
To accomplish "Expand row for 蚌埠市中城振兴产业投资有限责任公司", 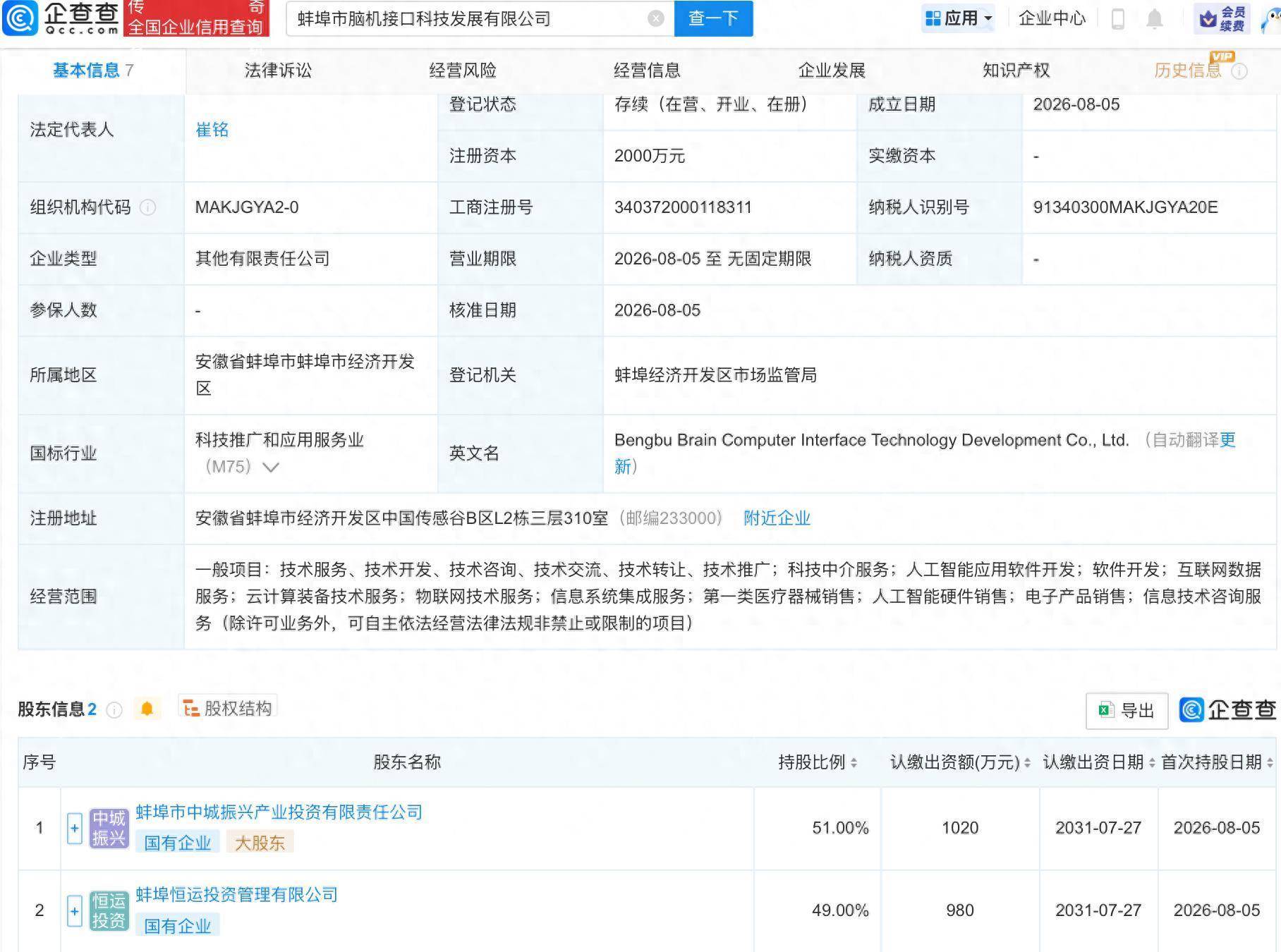I will pos(75,828).
